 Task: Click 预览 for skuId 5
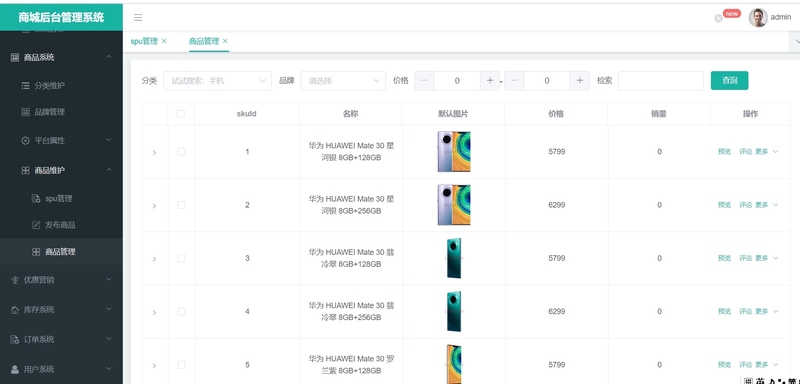pos(724,365)
